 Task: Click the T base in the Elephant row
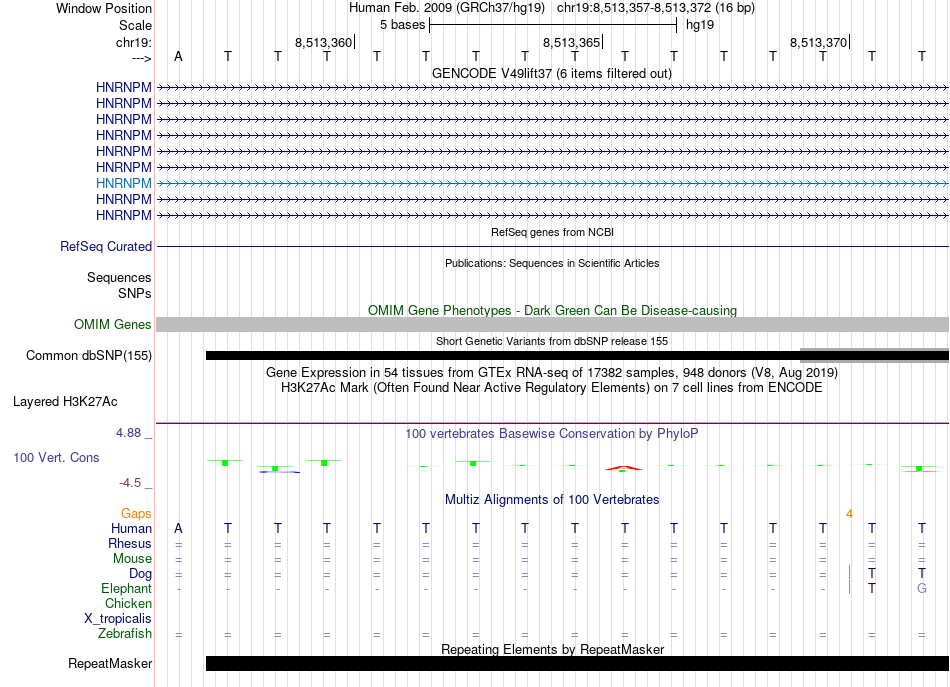click(x=871, y=588)
